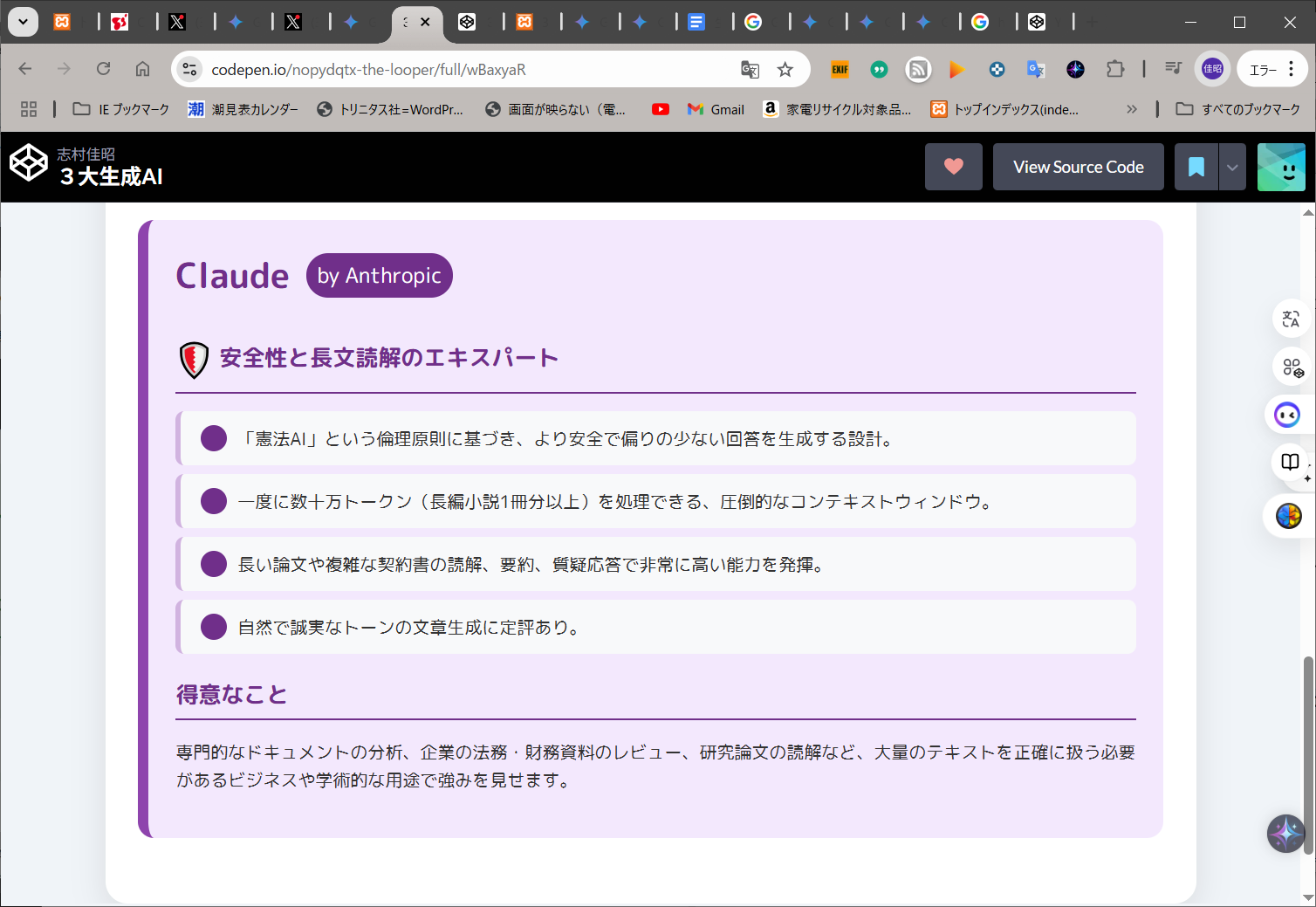Open the blue cross-shaped extension
Screen dimensions: 1316x907
(x=997, y=70)
